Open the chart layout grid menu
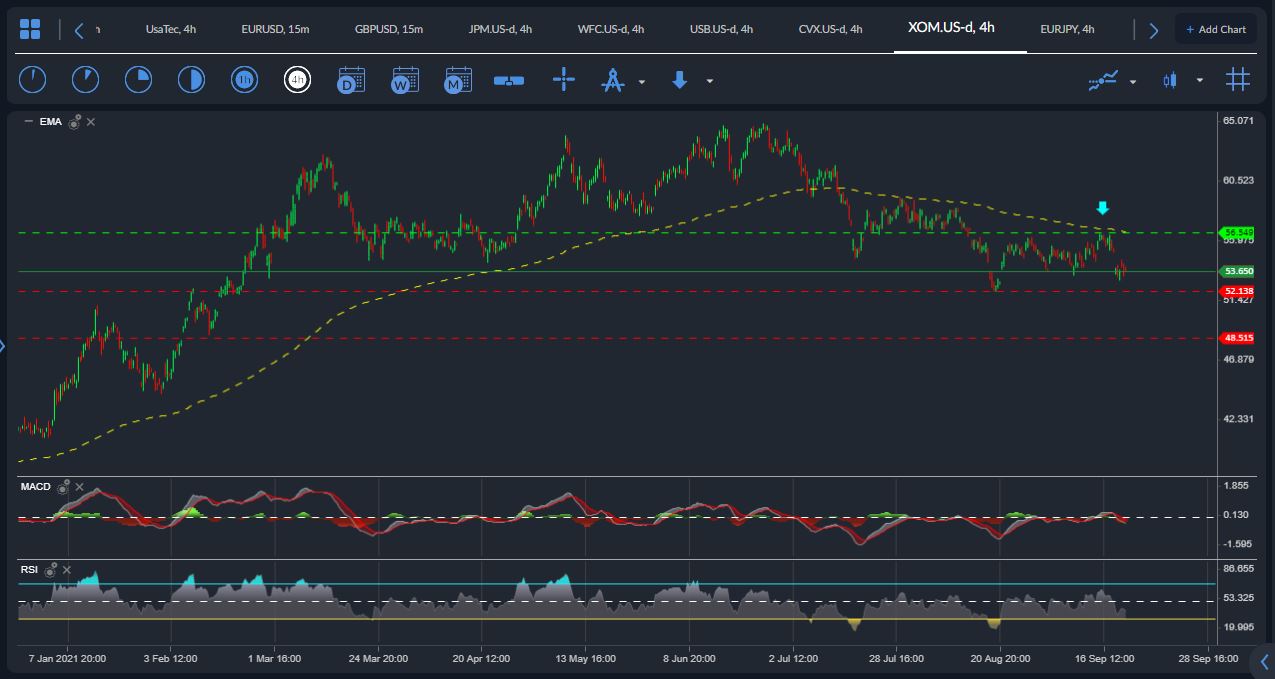 coord(30,29)
